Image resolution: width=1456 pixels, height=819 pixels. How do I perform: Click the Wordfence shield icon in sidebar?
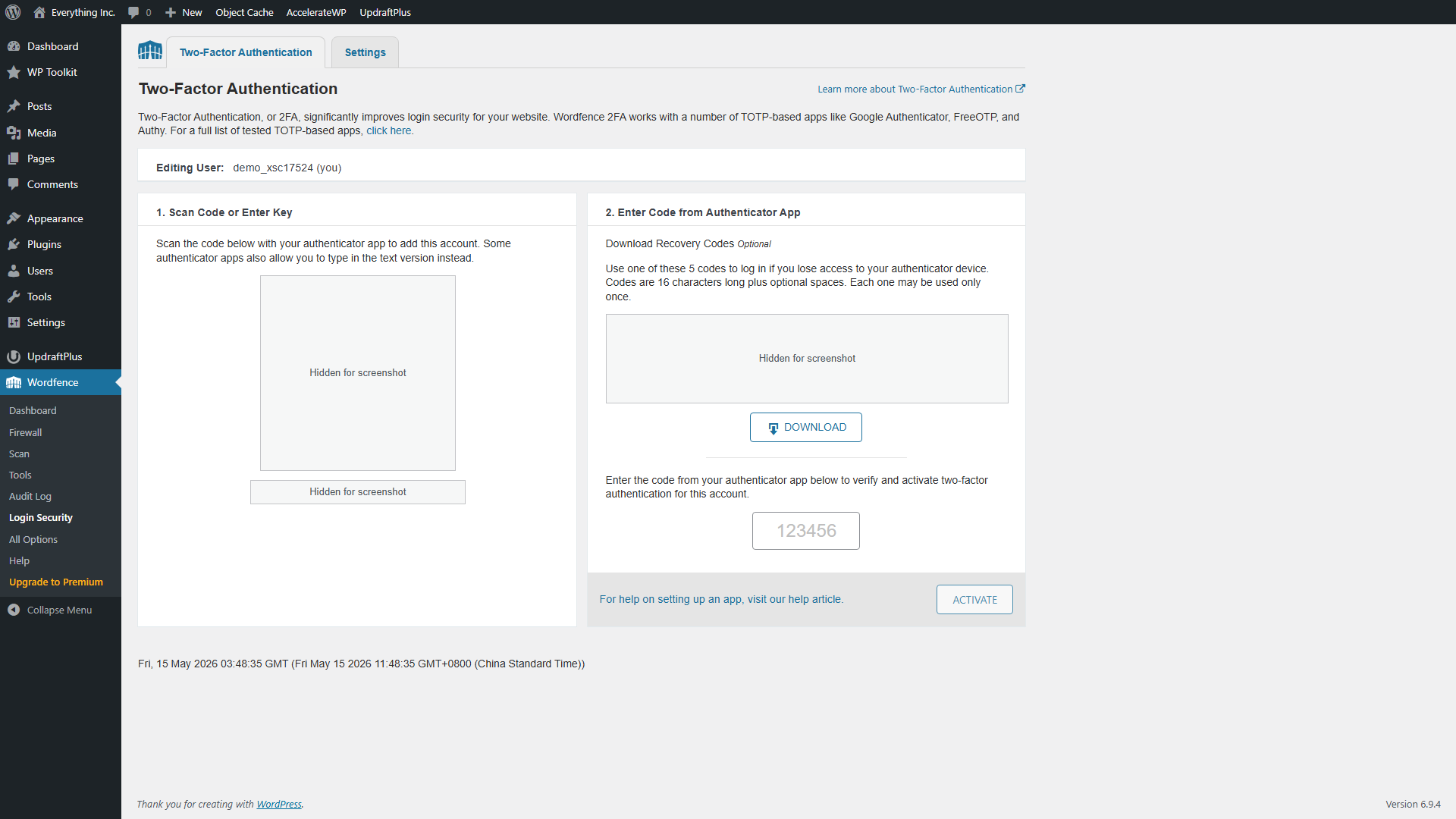pos(14,382)
